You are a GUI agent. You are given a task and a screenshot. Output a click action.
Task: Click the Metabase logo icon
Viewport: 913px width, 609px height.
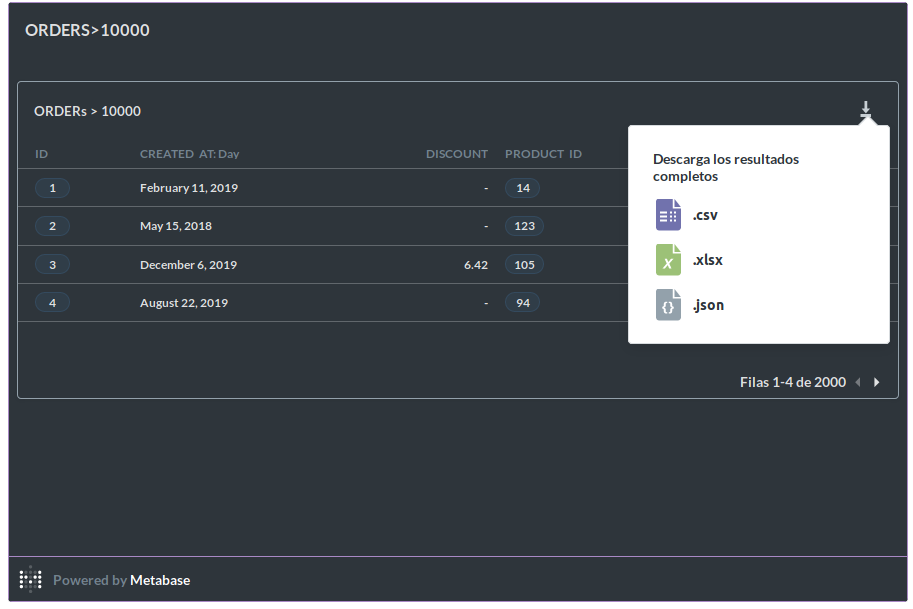[30, 579]
